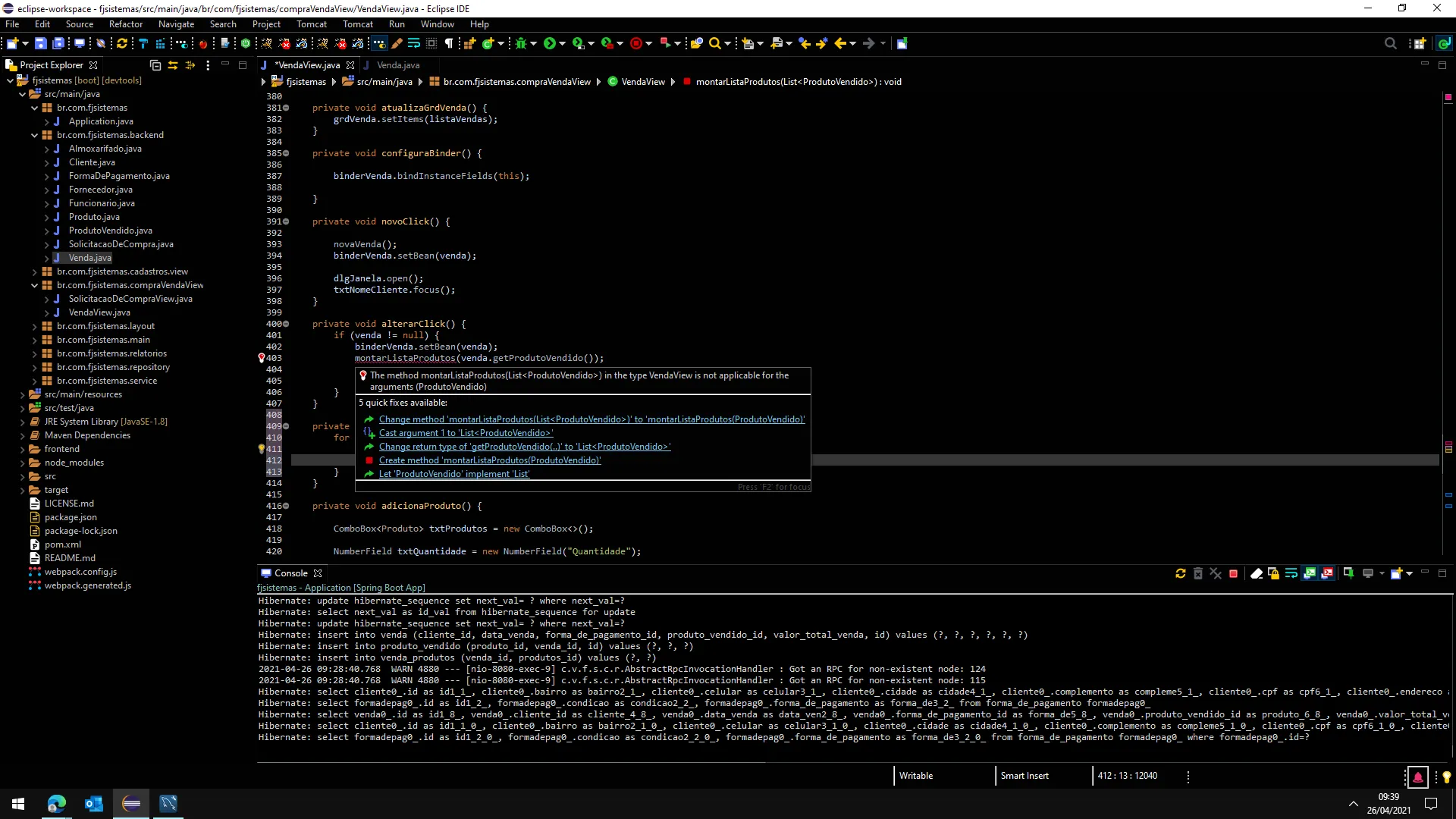Click the Debug bug icon in toolbar

pyautogui.click(x=521, y=43)
